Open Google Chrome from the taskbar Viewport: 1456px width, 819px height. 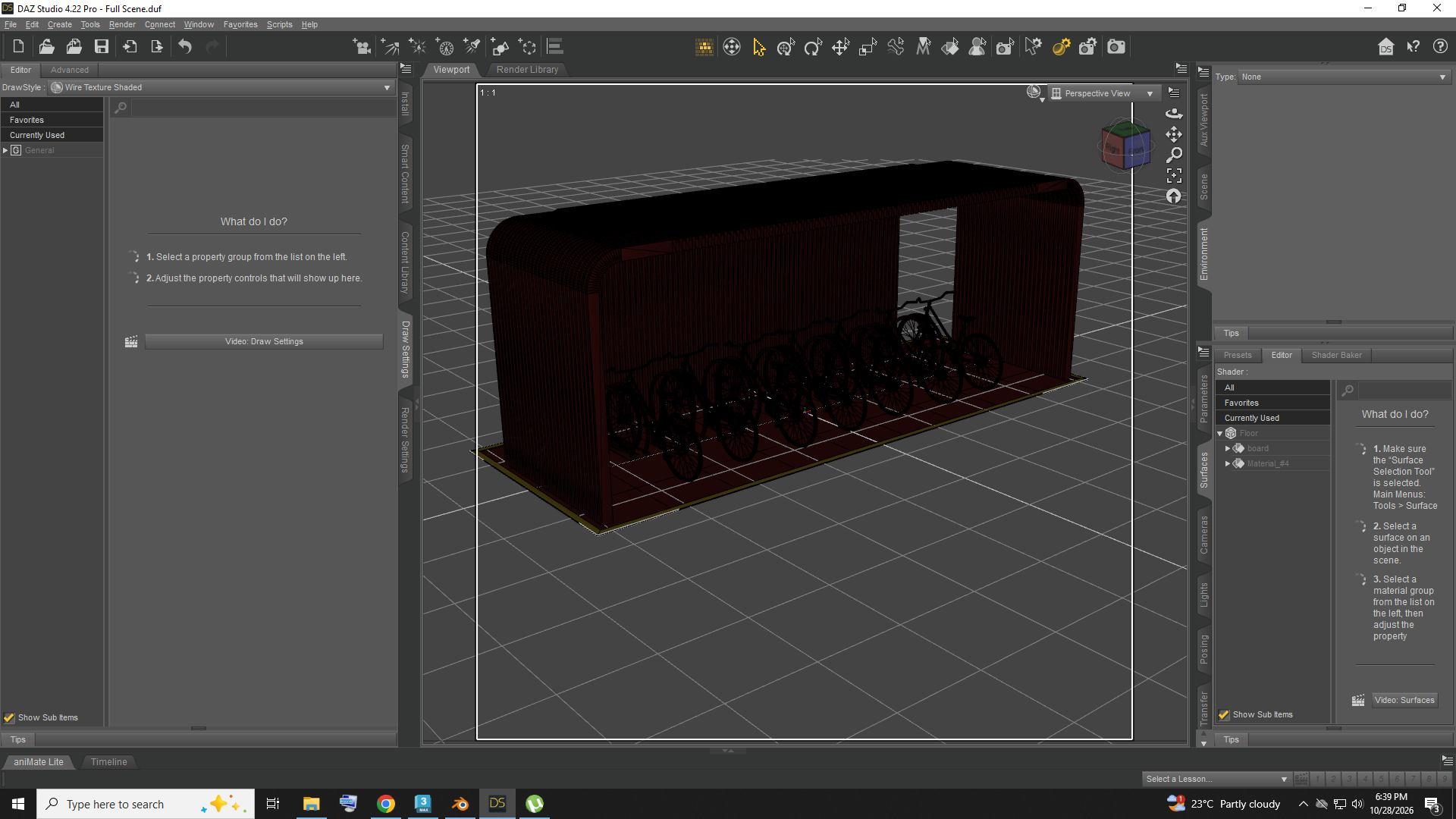pos(386,804)
